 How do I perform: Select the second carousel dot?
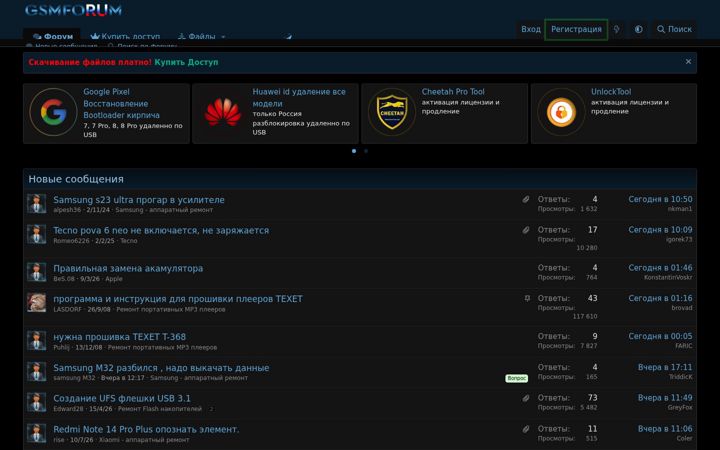[x=366, y=151]
